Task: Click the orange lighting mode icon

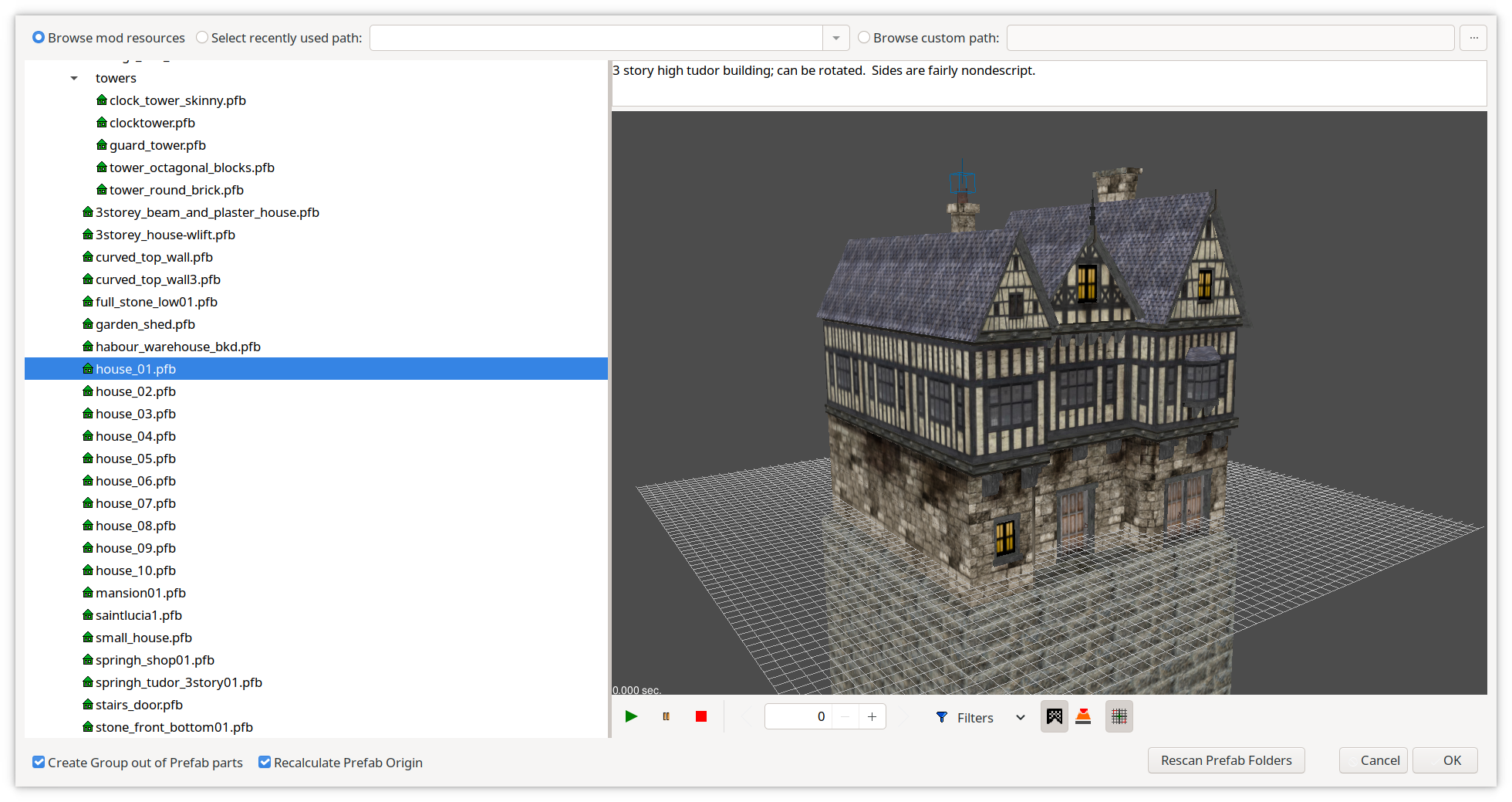Action: [x=1083, y=716]
